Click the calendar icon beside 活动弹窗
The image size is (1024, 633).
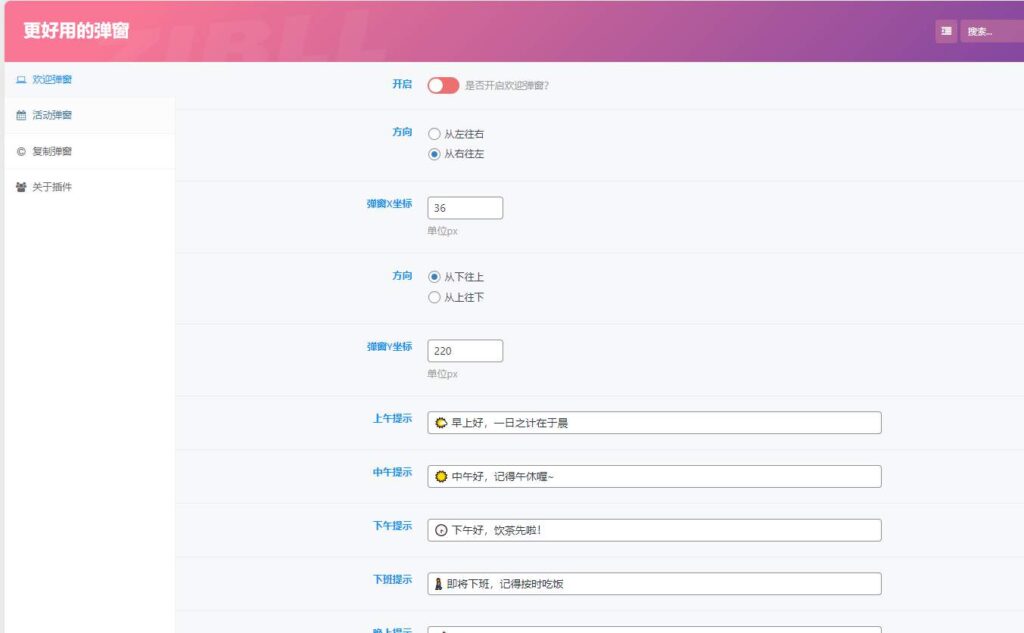[21, 115]
